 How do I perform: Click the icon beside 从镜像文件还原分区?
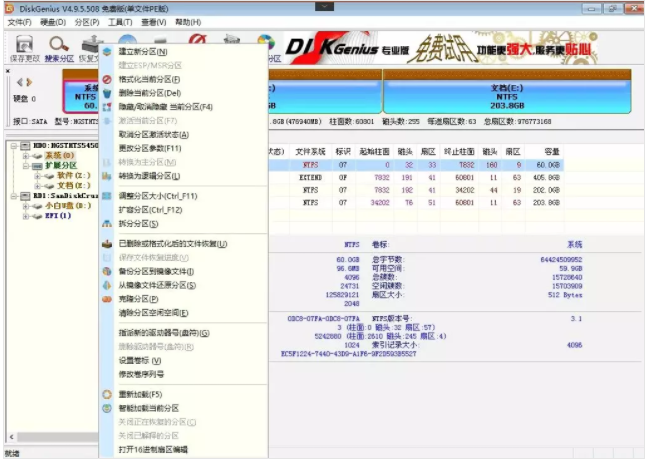107,285
